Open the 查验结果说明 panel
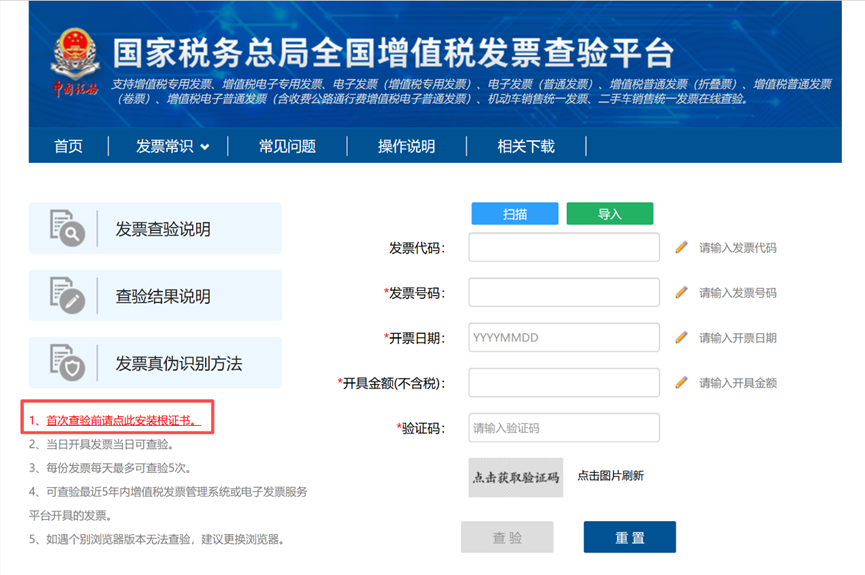The height and width of the screenshot is (575, 865). pyautogui.click(x=156, y=295)
